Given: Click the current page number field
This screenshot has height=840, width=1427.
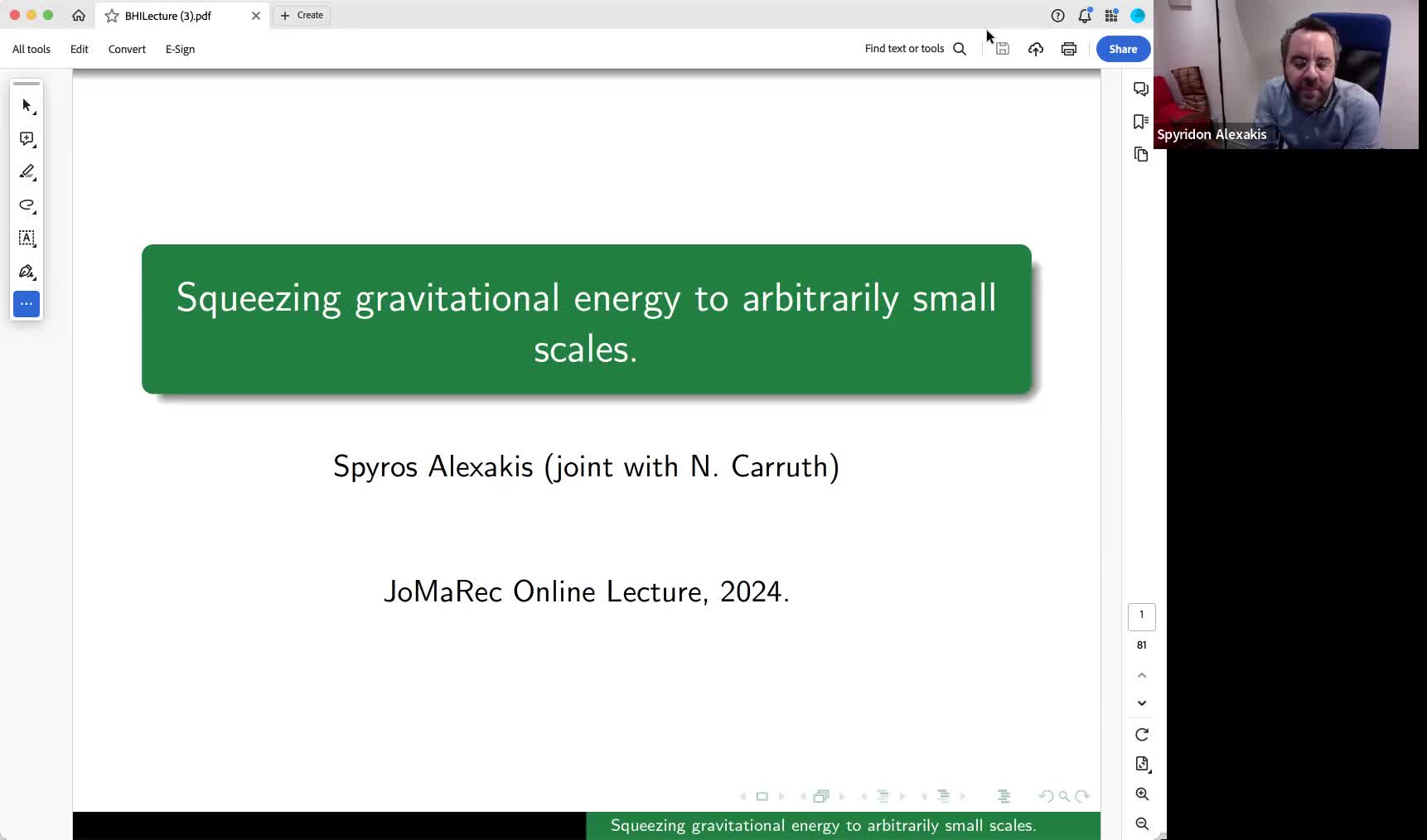Looking at the screenshot, I should (x=1141, y=616).
